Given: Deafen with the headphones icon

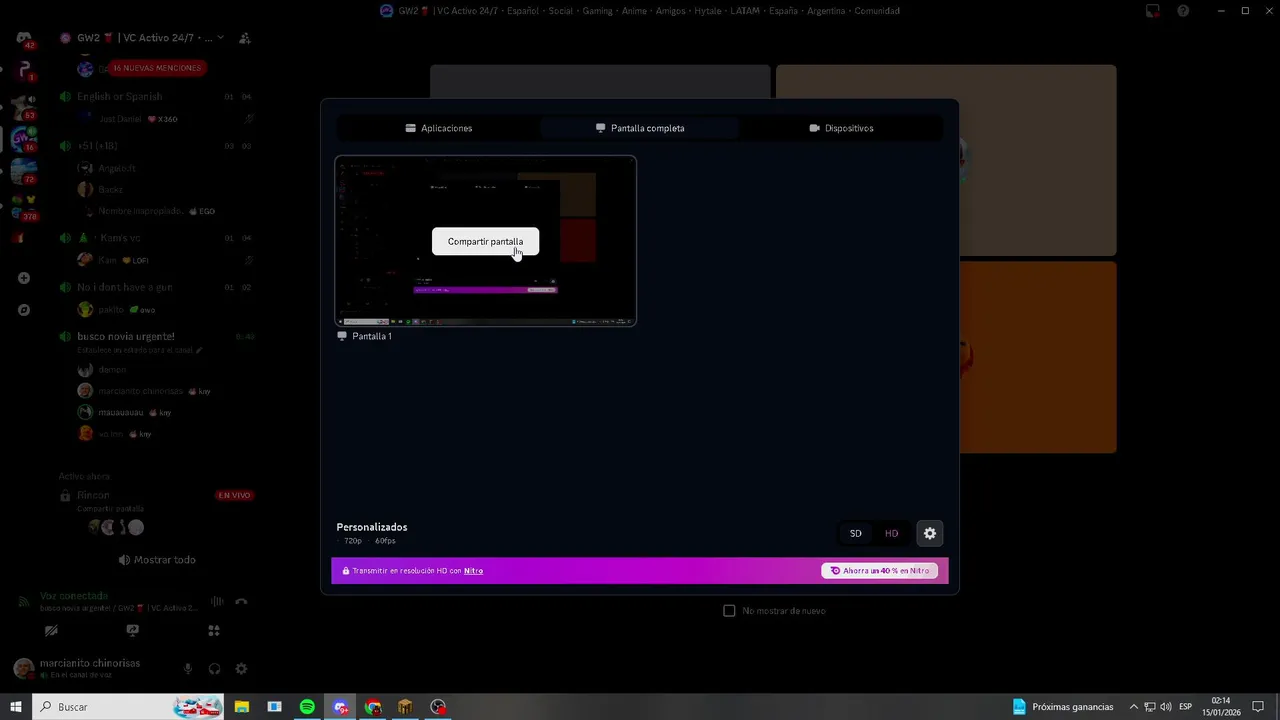Looking at the screenshot, I should (214, 669).
